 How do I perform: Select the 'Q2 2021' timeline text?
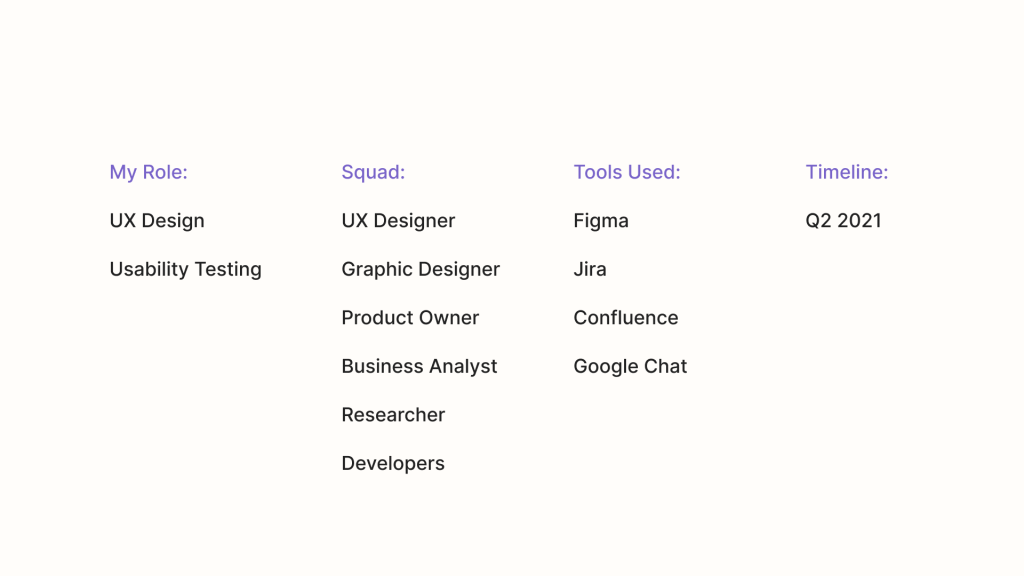[x=843, y=221]
